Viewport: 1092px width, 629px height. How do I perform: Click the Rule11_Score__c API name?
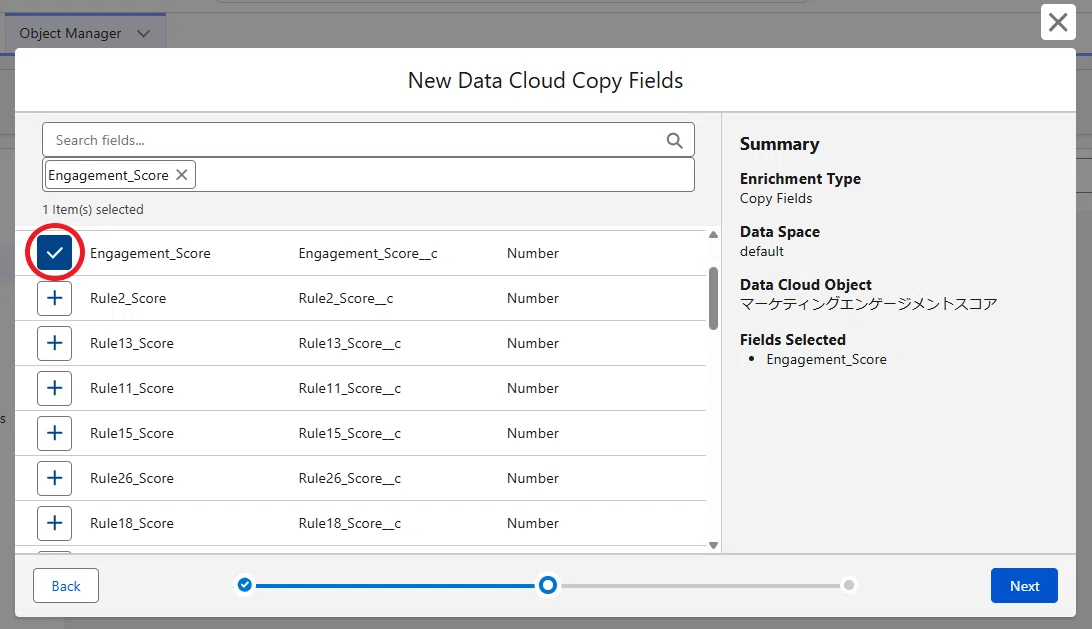[350, 388]
